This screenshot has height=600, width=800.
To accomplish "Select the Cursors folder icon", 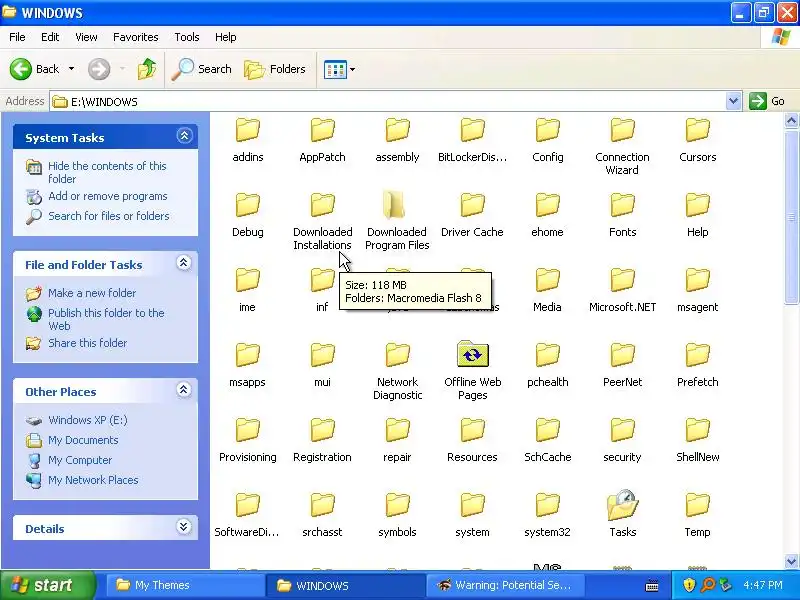I will (697, 130).
